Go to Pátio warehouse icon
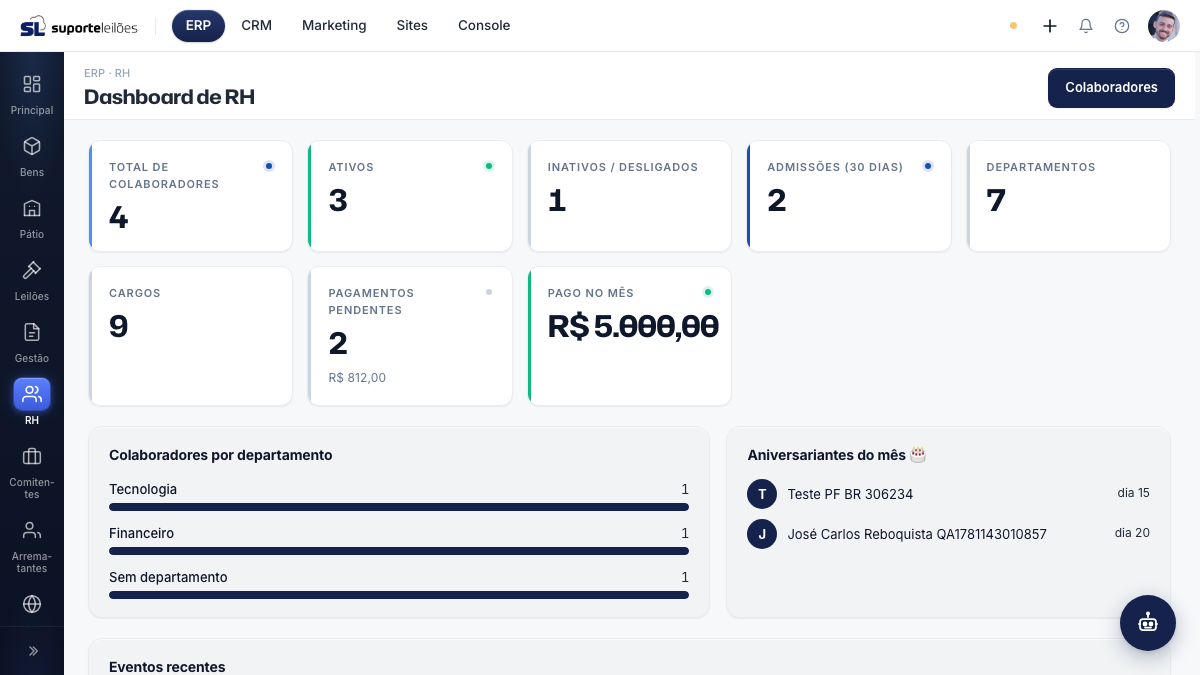The width and height of the screenshot is (1200, 675). coord(32,208)
